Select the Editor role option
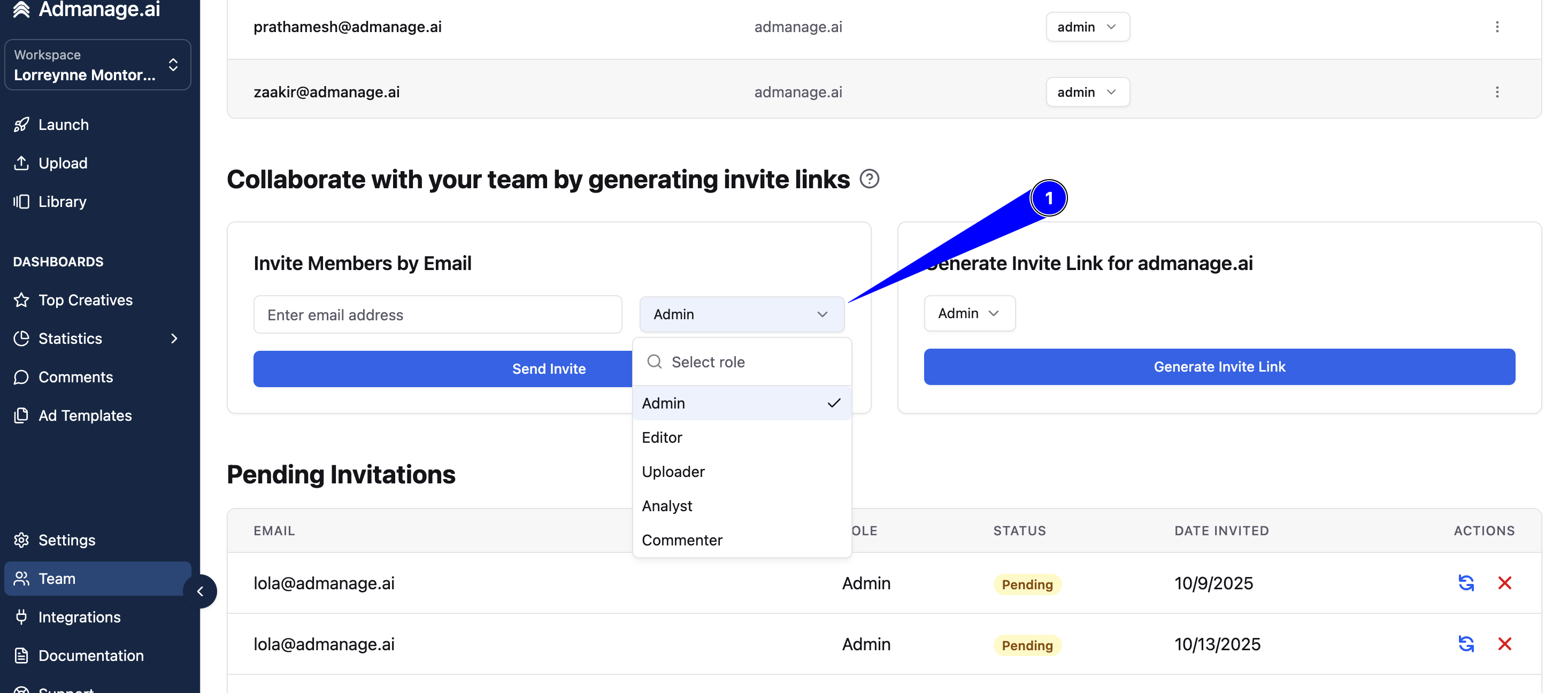The image size is (1568, 693). click(741, 437)
